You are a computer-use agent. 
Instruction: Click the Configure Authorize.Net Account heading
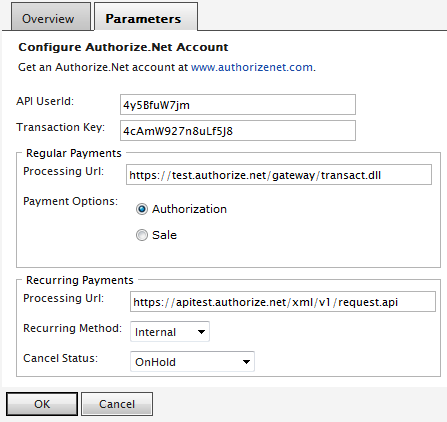point(123,47)
